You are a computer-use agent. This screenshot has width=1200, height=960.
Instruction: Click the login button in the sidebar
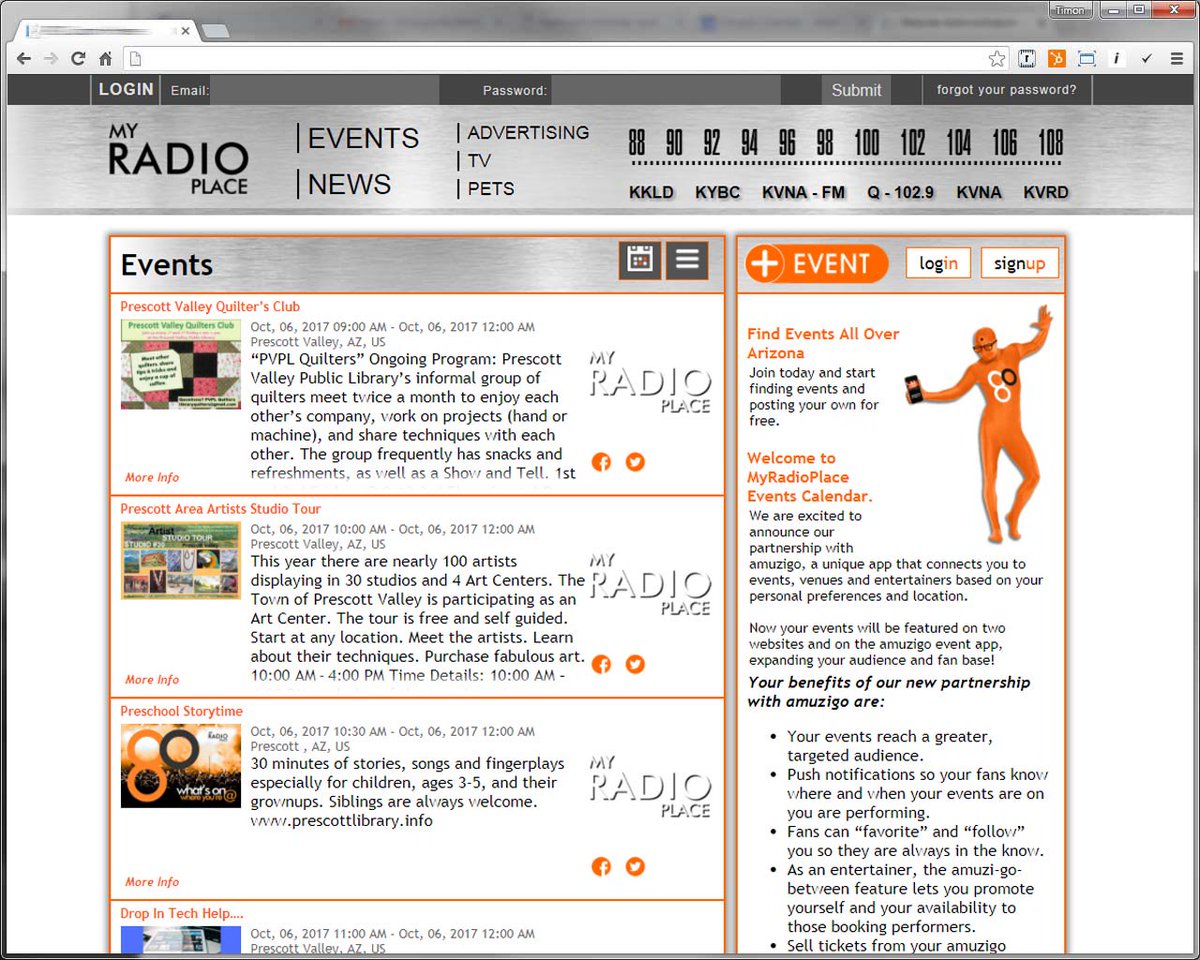click(x=938, y=263)
